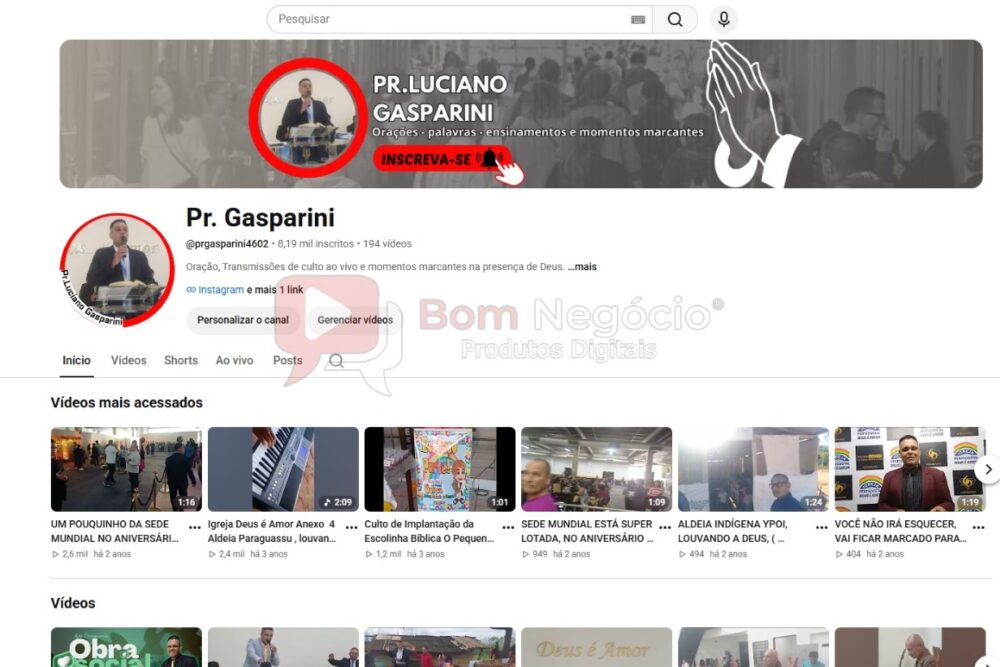1000x667 pixels.
Task: Click Personalizar o canal button
Action: click(243, 320)
